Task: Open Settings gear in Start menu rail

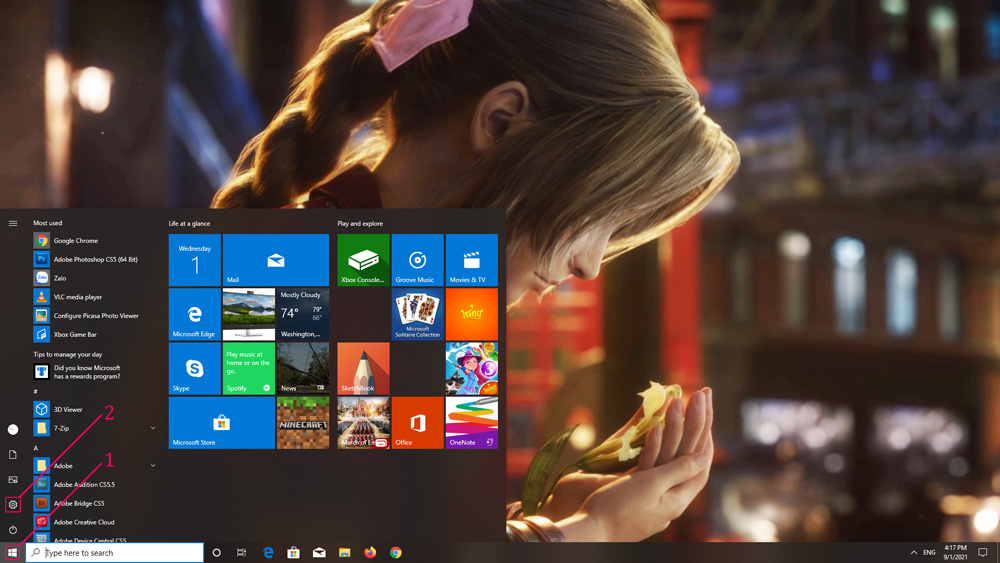Action: click(13, 504)
